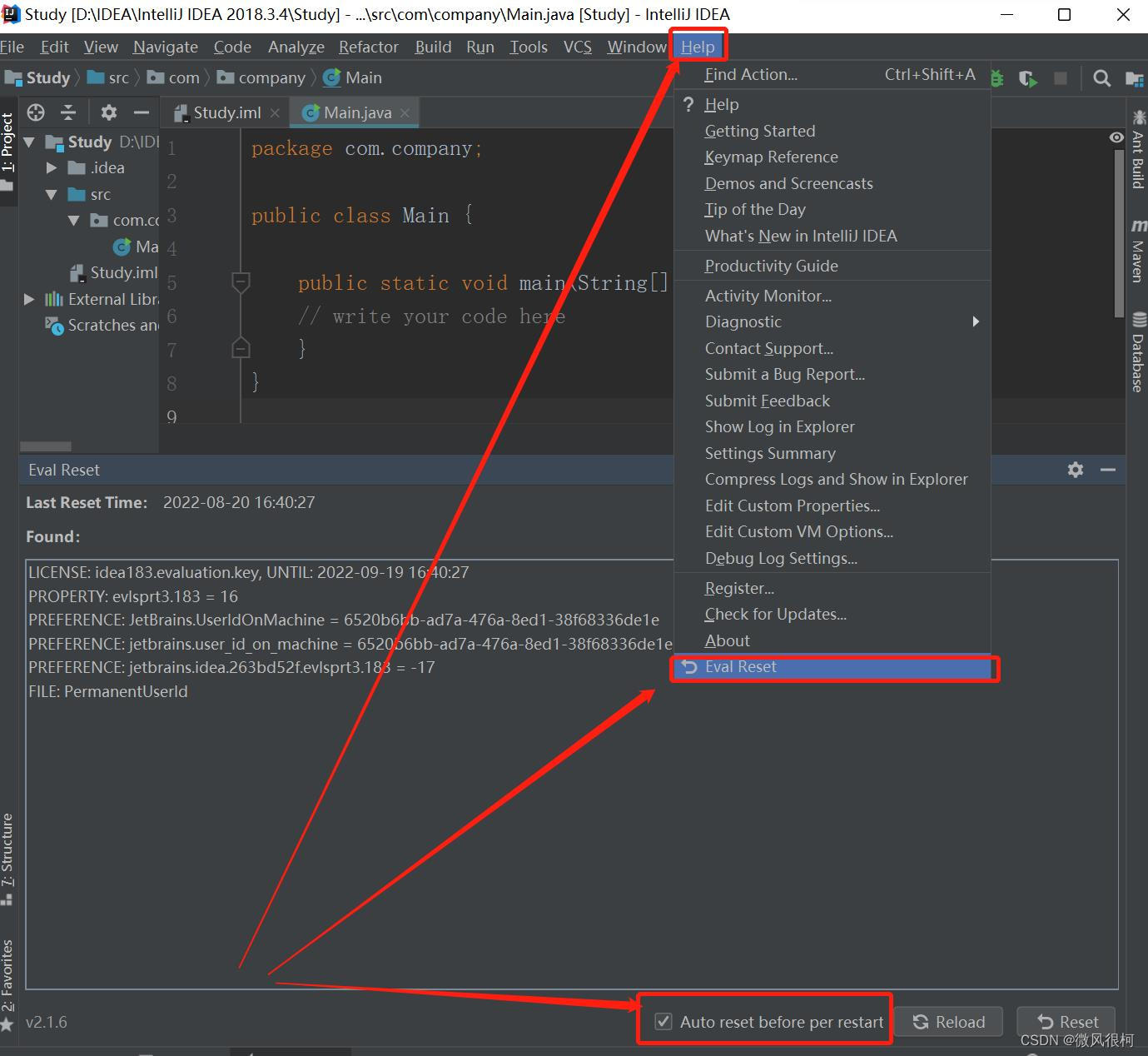This screenshot has height=1056, width=1148.
Task: Open Tip of the Day entry
Action: [832, 209]
